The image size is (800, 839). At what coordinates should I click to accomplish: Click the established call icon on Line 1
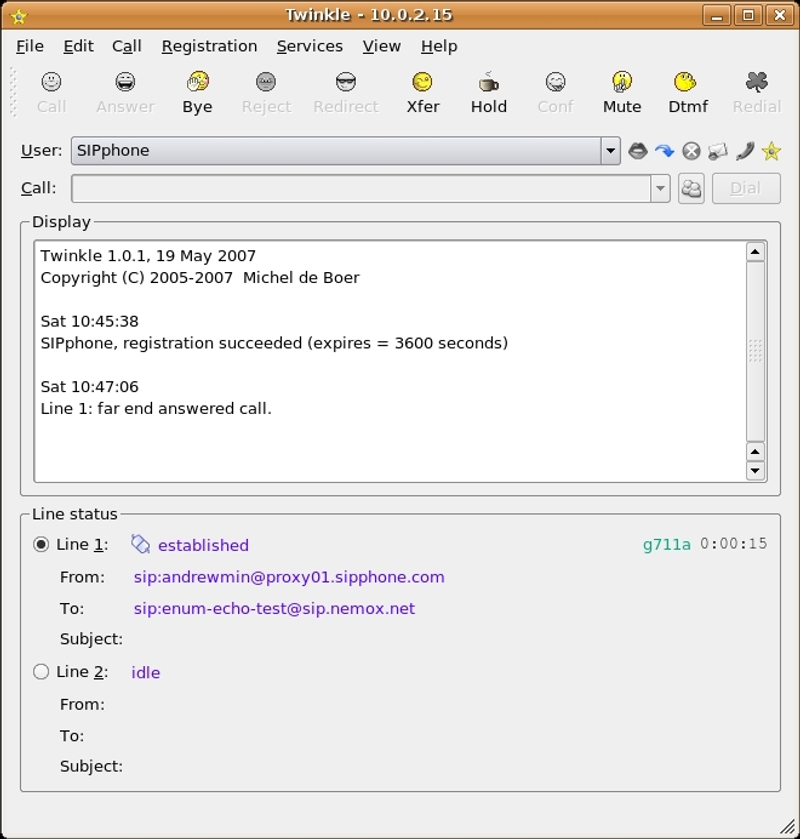(141, 545)
